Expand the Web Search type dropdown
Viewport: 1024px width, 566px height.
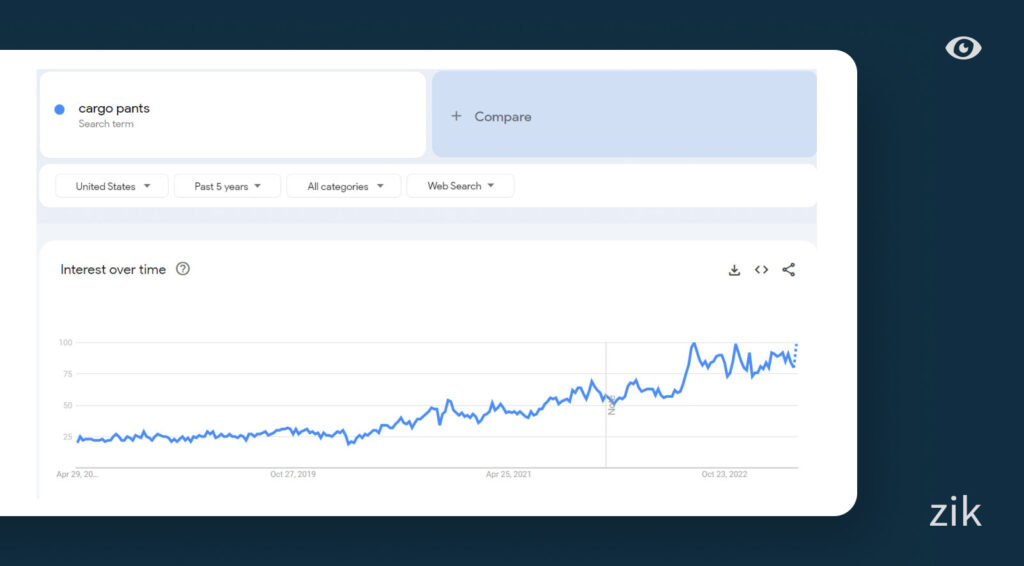[x=460, y=186]
